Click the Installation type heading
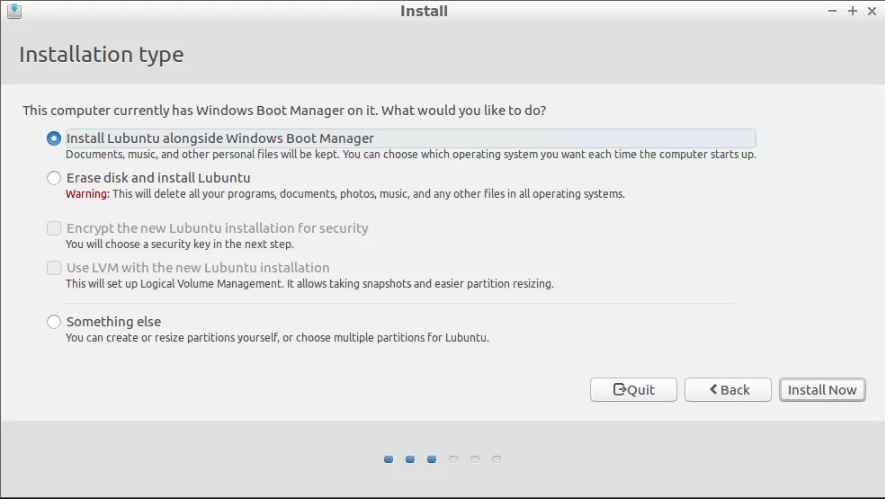This screenshot has width=885, height=499. (102, 55)
